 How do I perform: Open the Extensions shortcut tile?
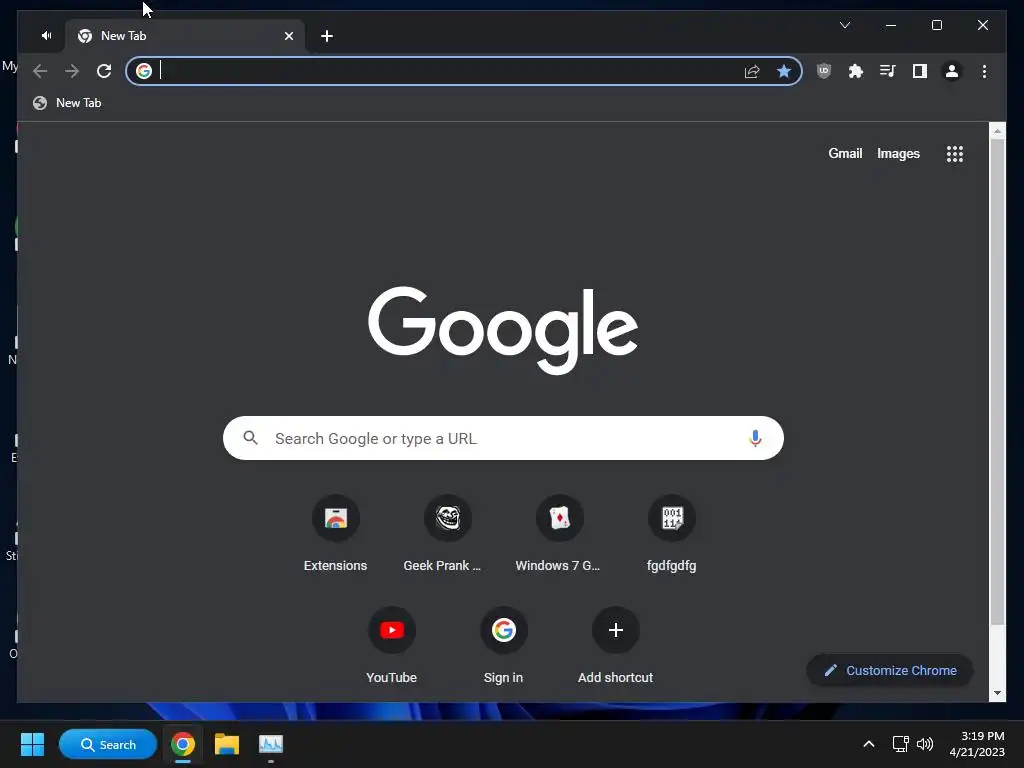[x=336, y=536]
